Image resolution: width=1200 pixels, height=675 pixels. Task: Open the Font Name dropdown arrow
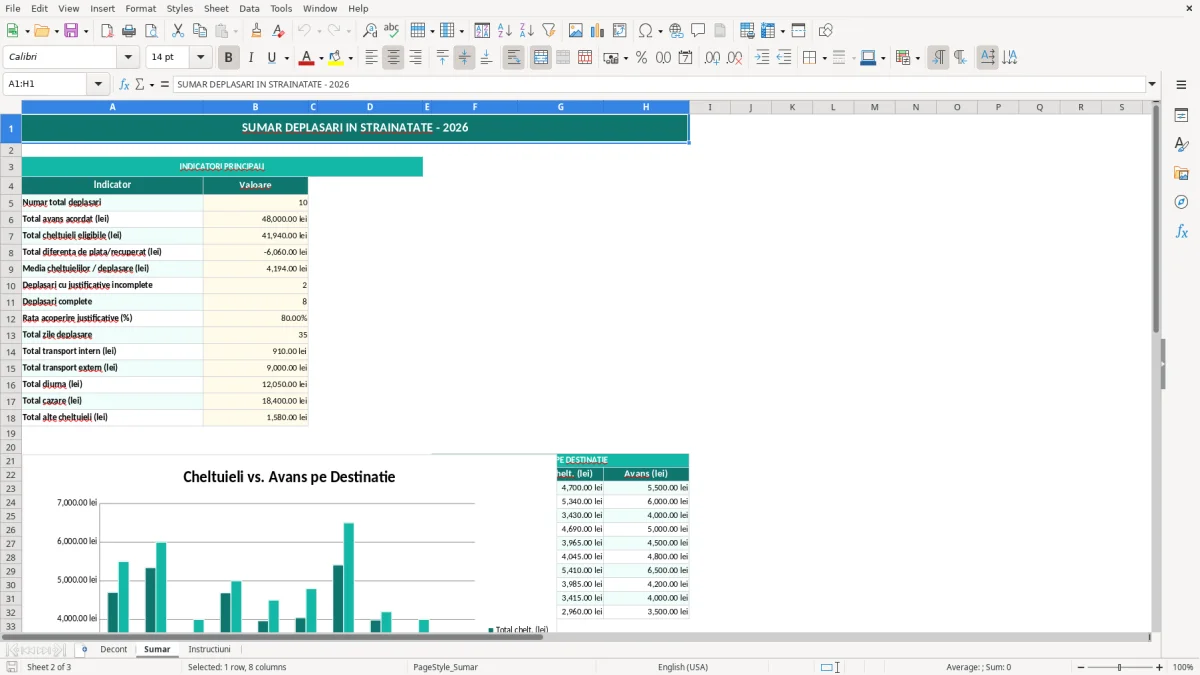coord(127,58)
